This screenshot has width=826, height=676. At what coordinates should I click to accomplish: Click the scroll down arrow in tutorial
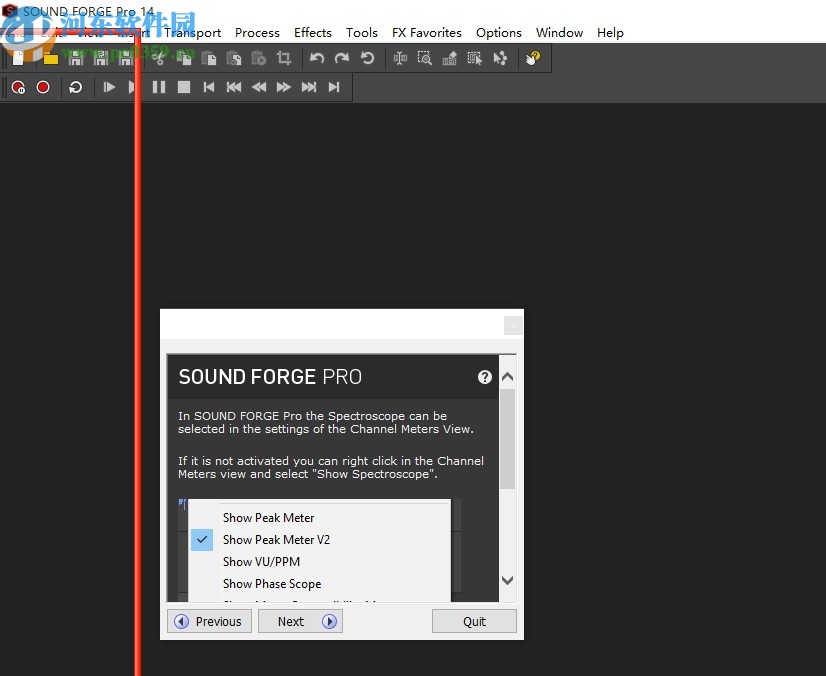(507, 580)
